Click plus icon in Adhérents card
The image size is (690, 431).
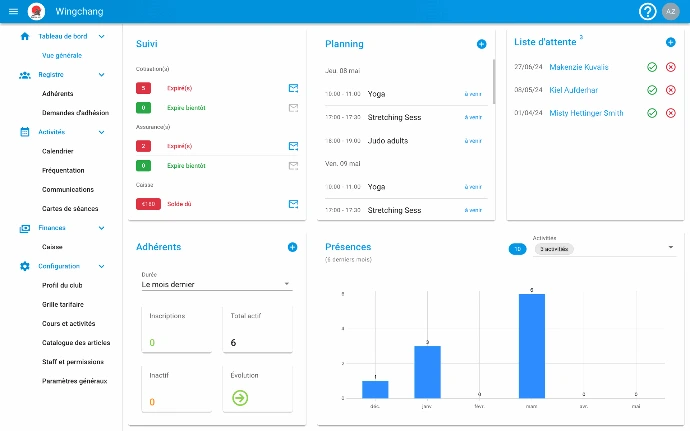click(x=292, y=247)
